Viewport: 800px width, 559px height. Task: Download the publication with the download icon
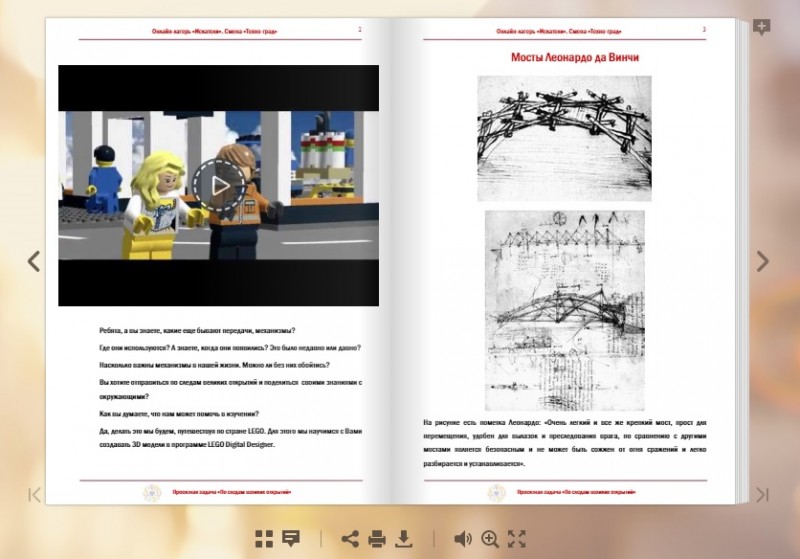pyautogui.click(x=404, y=539)
